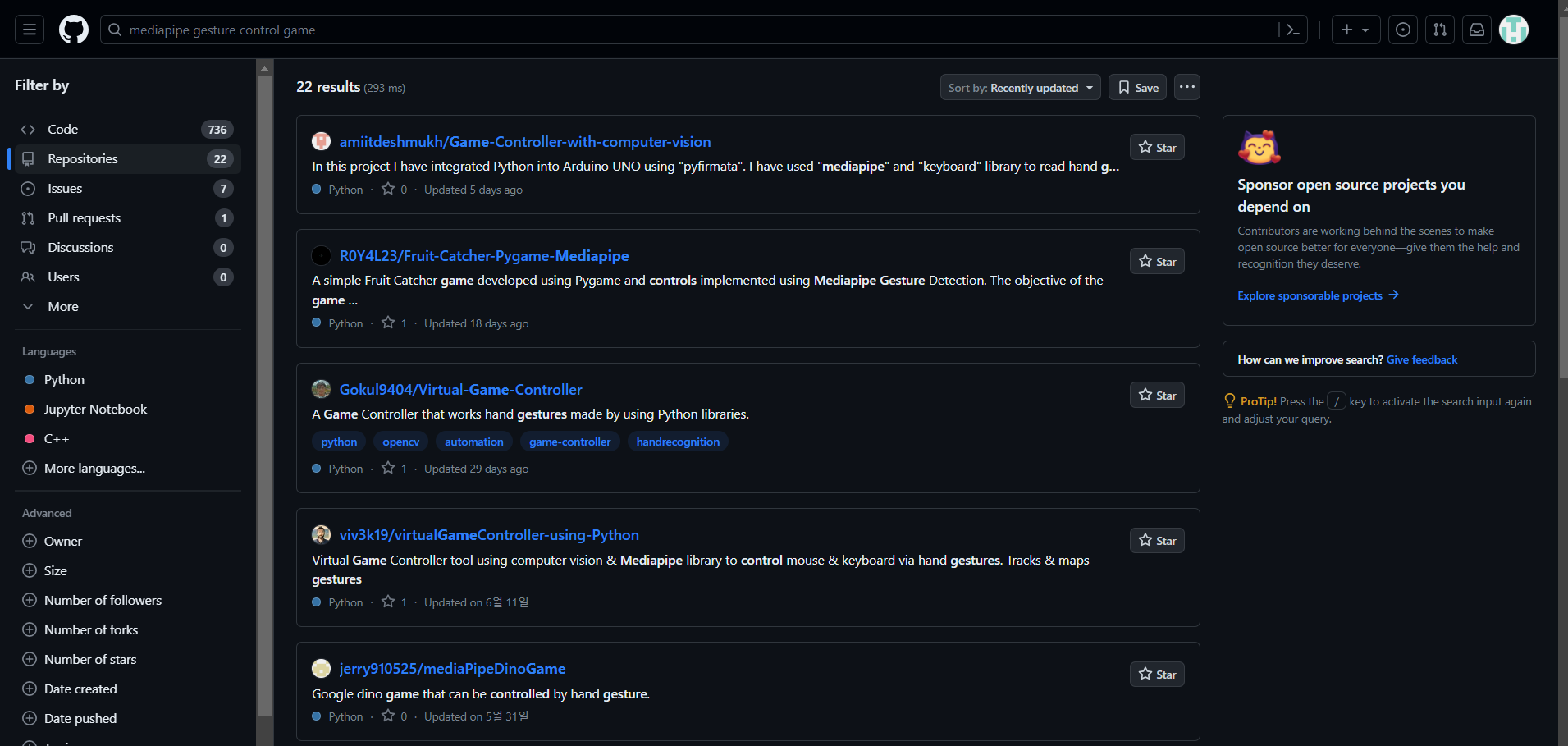The image size is (1568, 746).
Task: Filter results by Users
Action: click(126, 277)
